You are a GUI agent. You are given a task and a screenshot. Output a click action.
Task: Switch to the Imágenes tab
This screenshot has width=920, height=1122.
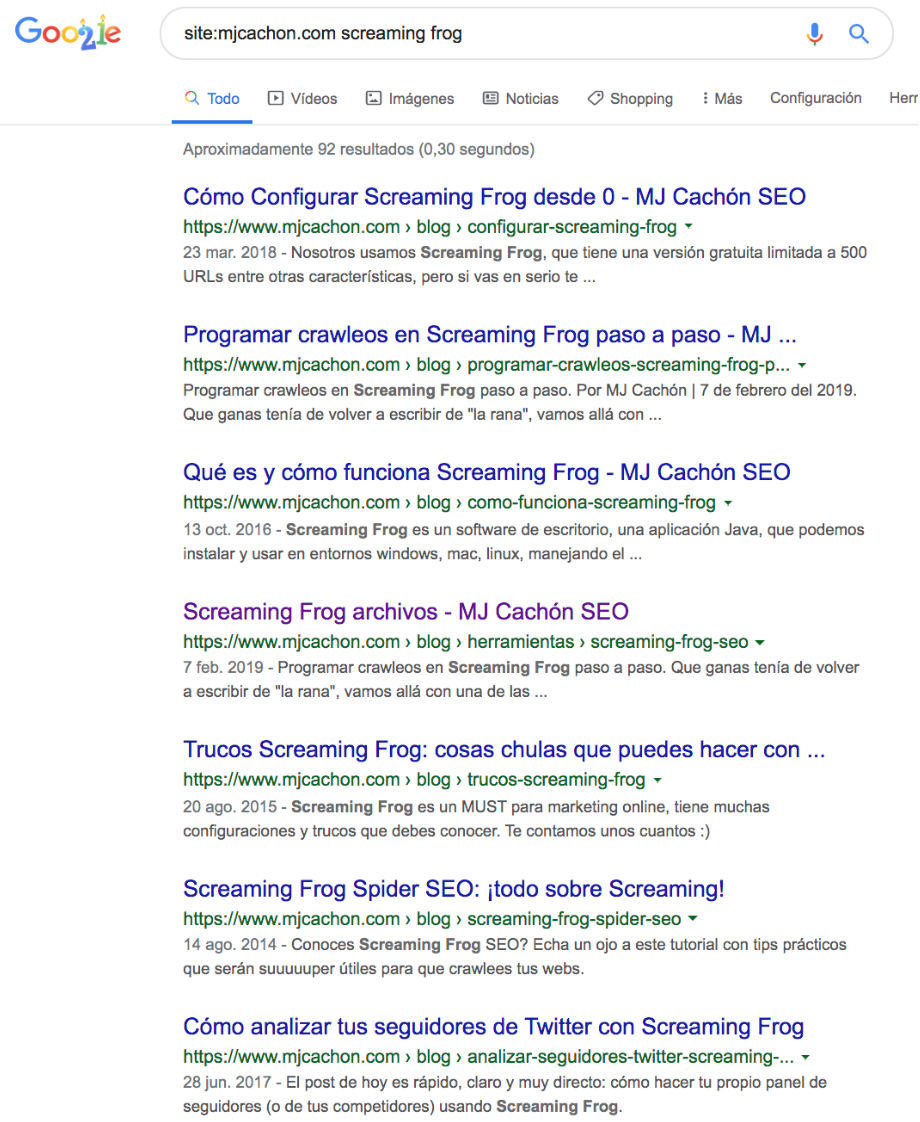click(410, 99)
